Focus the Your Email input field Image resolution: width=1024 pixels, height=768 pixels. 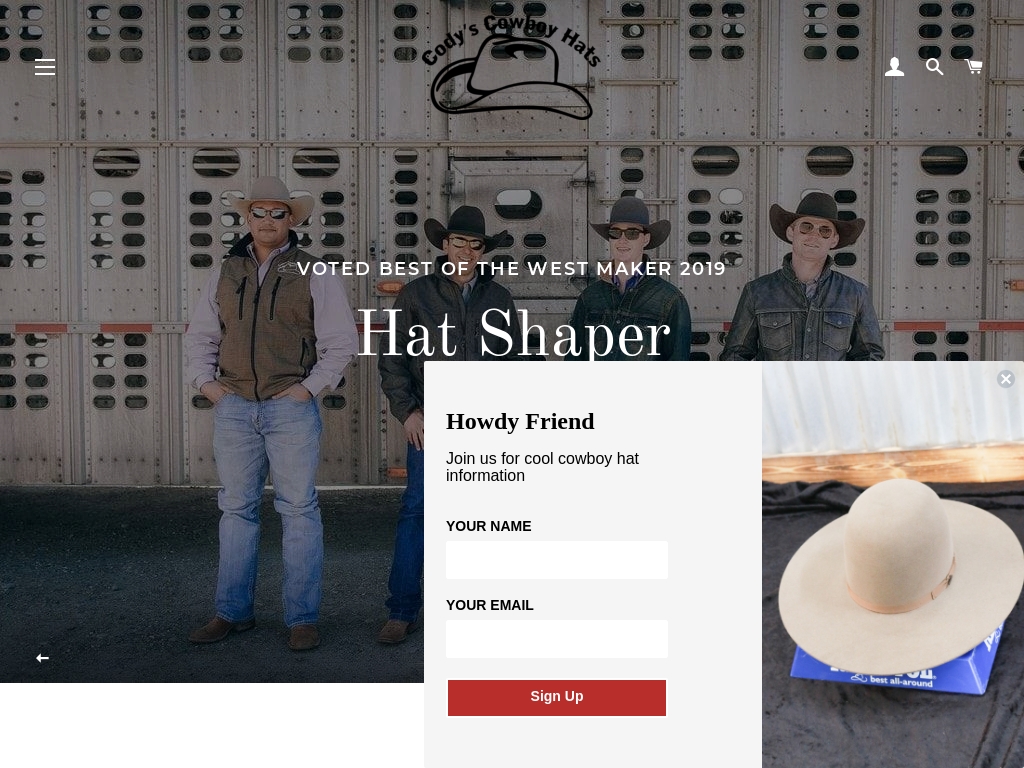tap(556, 639)
